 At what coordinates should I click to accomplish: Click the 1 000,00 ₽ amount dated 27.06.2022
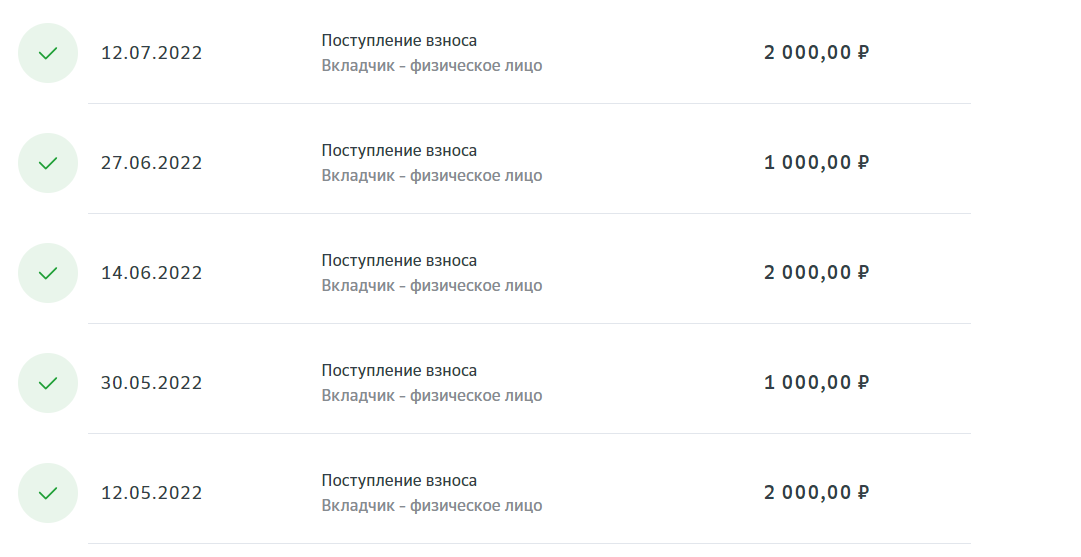(816, 163)
